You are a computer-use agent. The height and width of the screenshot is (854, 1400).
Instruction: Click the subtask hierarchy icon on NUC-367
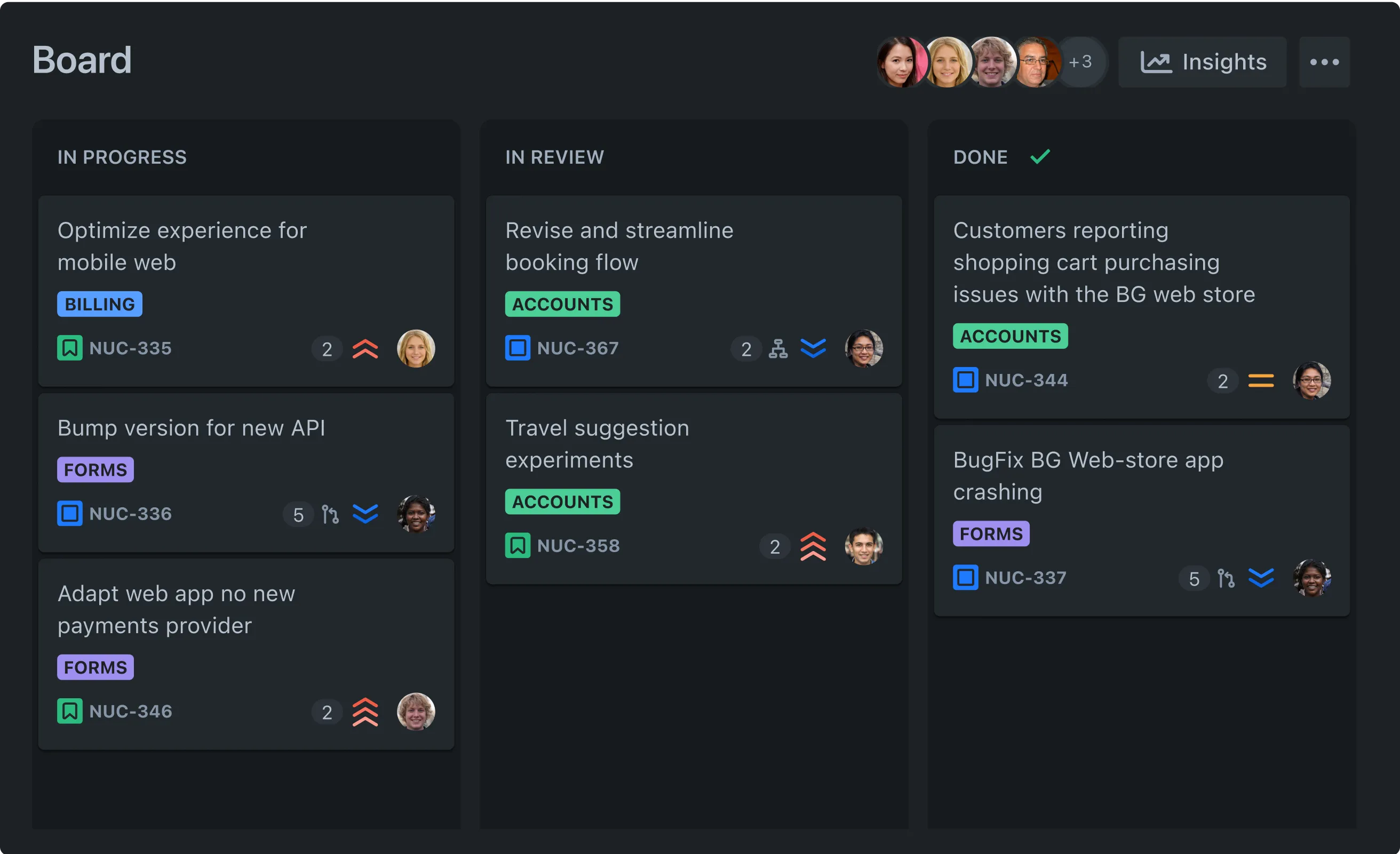[779, 348]
